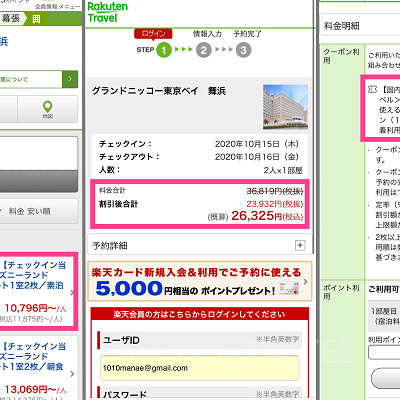Click the arrow on the 楽天カード banner
Screen dimensions: 400x400
point(306,282)
